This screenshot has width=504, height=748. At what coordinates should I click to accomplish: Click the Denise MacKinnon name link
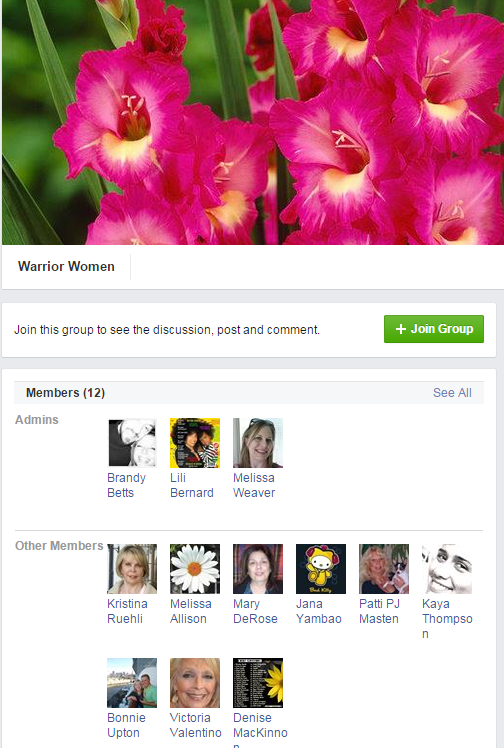tap(260, 729)
